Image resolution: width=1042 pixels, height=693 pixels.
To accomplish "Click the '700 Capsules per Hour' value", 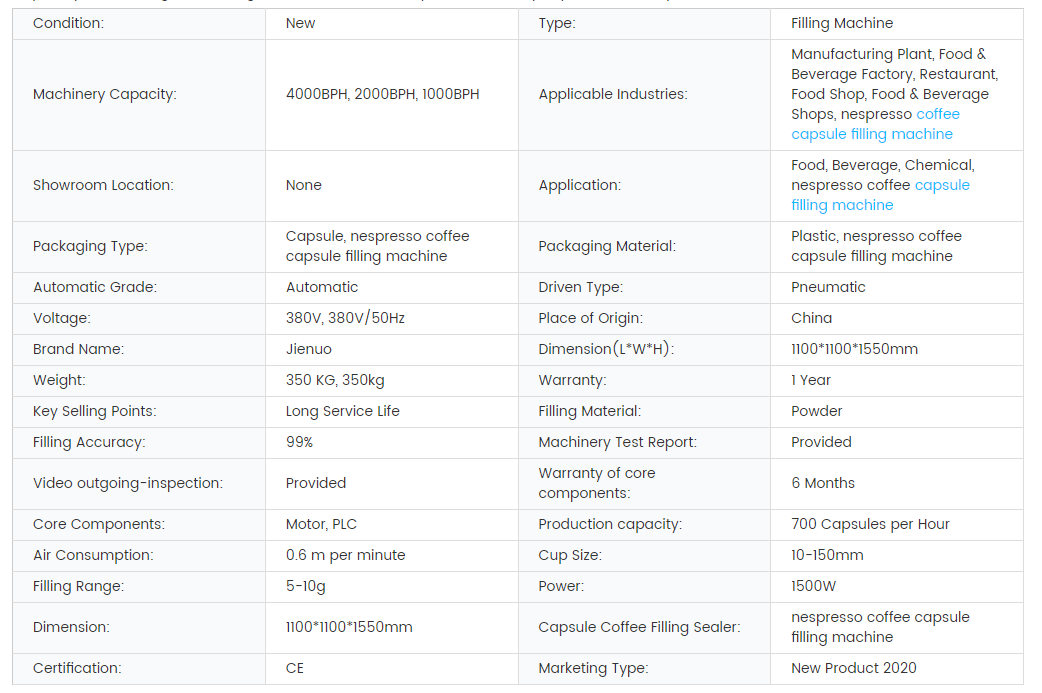I will coord(870,524).
